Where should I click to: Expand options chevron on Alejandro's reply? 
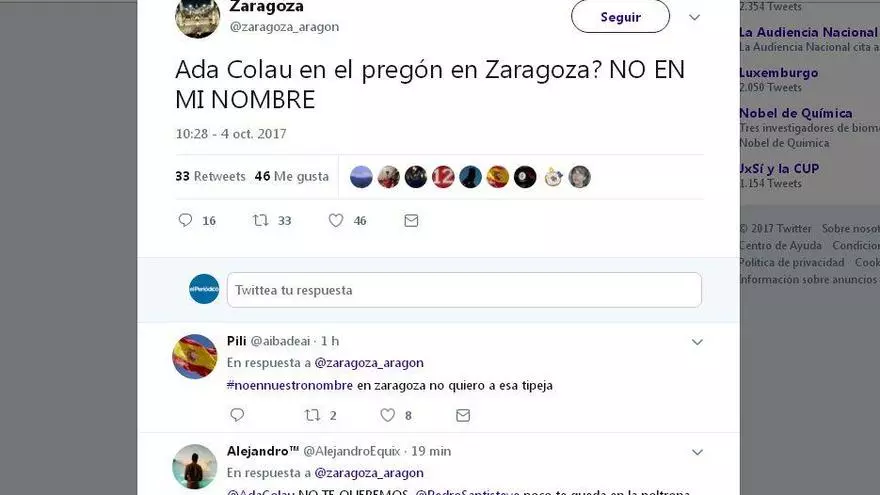click(697, 452)
